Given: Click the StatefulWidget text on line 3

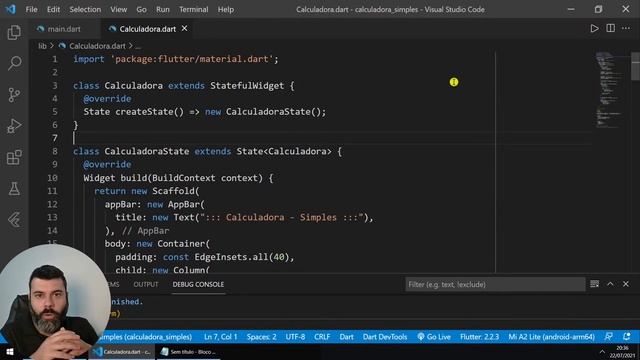Looking at the screenshot, I should coord(247,86).
